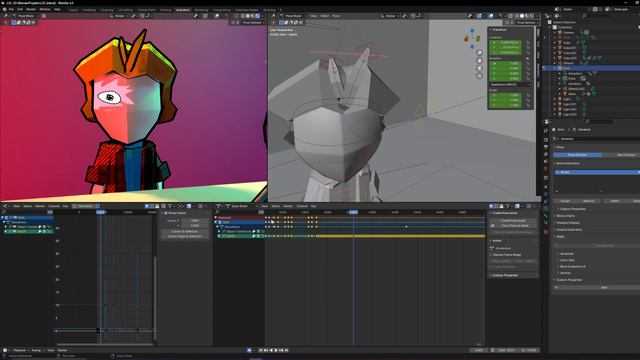Expand the Inverse Kinematics panel
Image resolution: width=640 pixels, height=360 pixels.
pyautogui.click(x=569, y=230)
